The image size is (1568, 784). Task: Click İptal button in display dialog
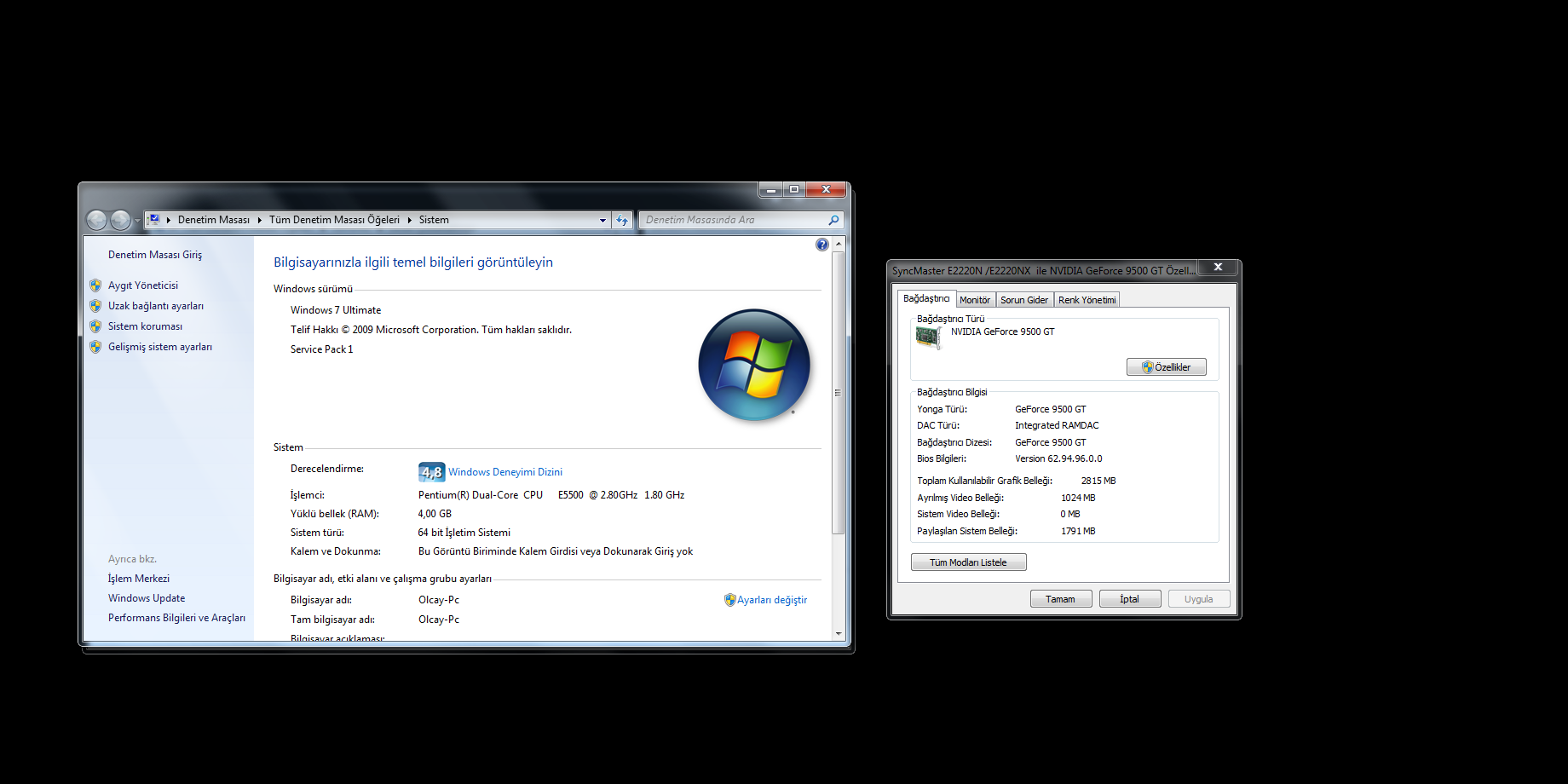tap(1130, 599)
